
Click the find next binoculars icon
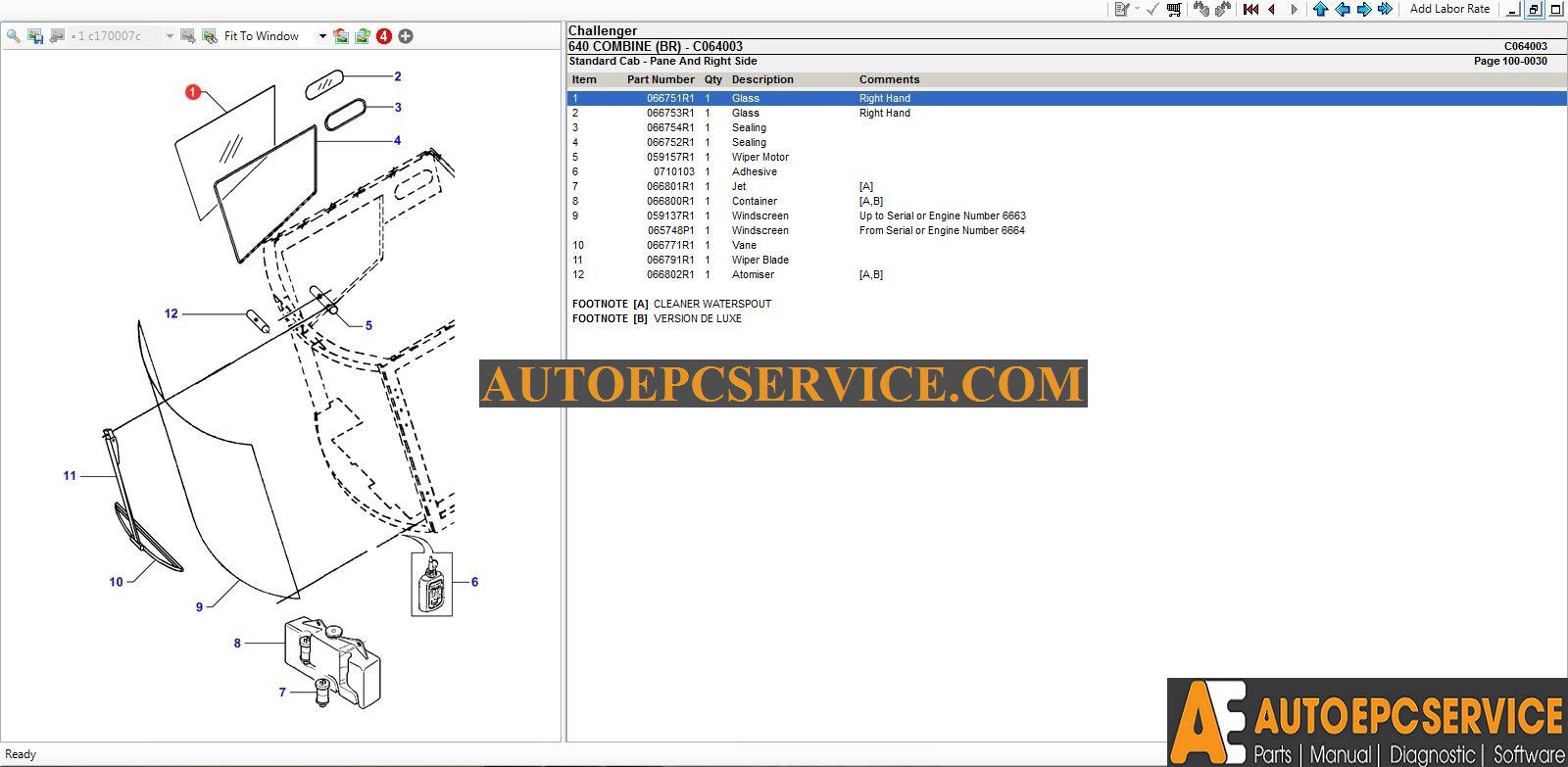1223,9
